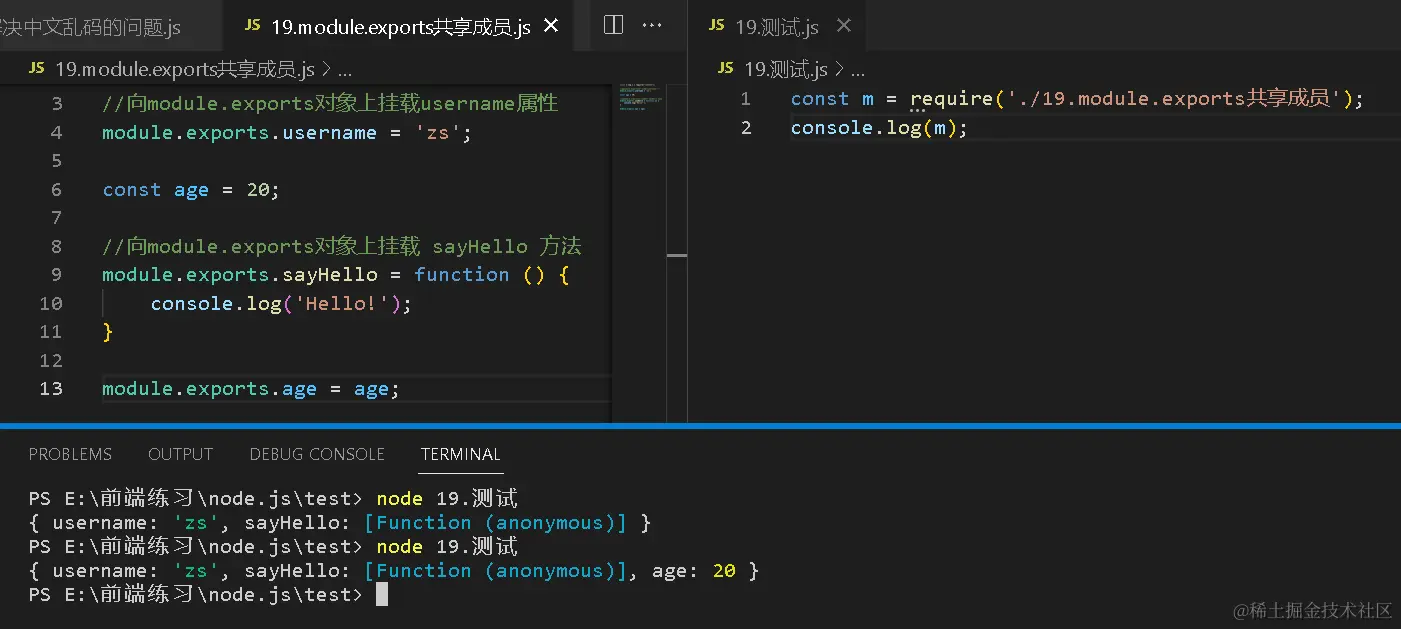Click the comment about sayHello 方法
Viewport: 1401px width, 629px height.
click(341, 246)
